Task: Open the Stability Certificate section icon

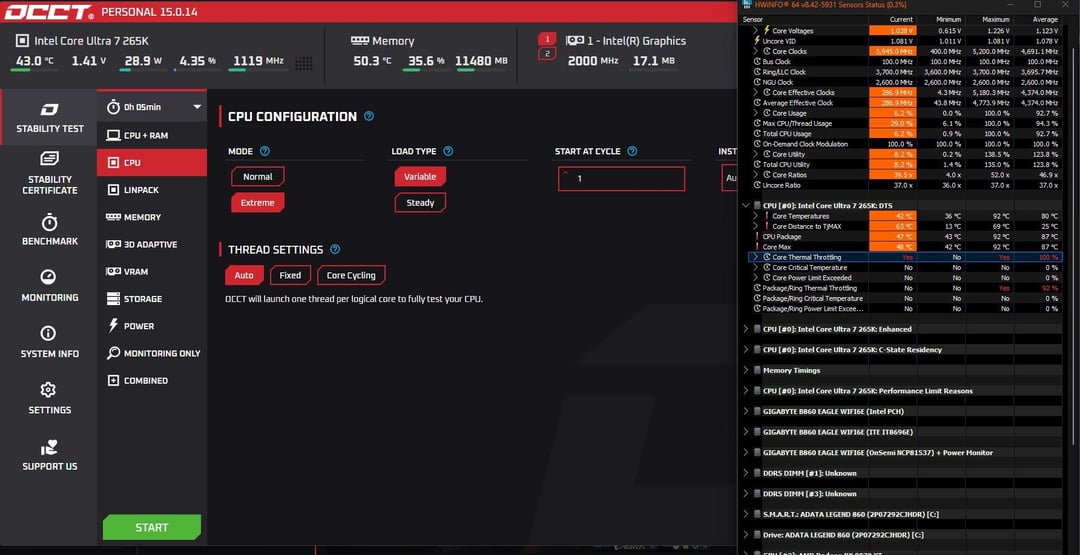Action: [x=49, y=159]
